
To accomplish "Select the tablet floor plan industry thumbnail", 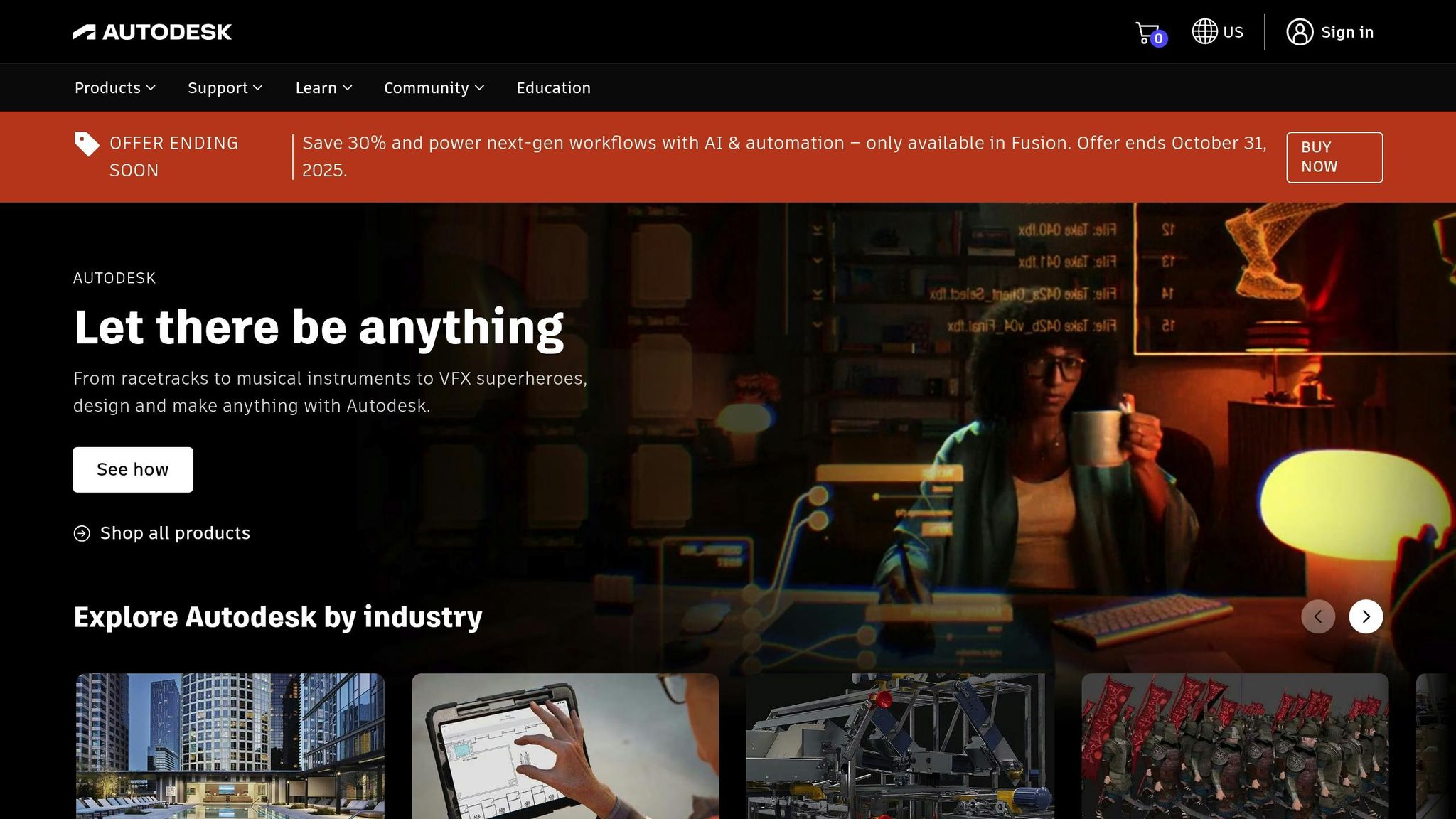I will [x=565, y=745].
